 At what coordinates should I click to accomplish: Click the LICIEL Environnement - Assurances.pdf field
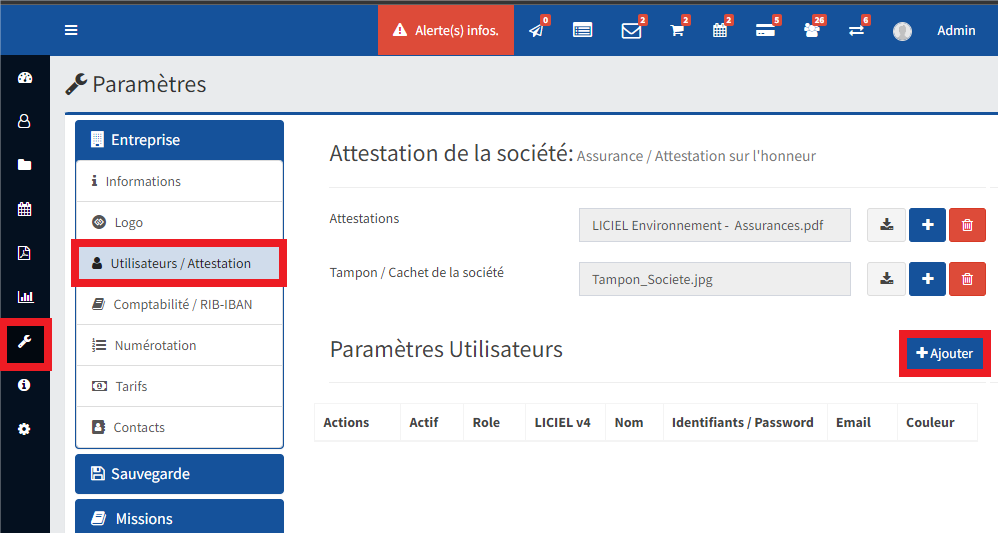[714, 225]
